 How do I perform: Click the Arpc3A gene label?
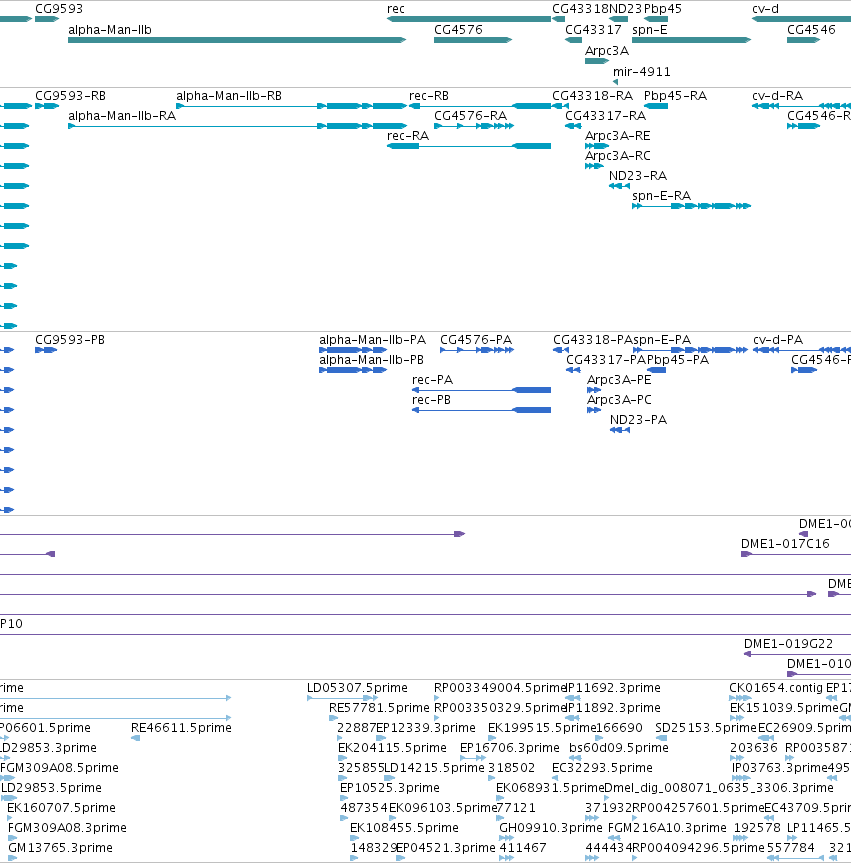pos(607,51)
